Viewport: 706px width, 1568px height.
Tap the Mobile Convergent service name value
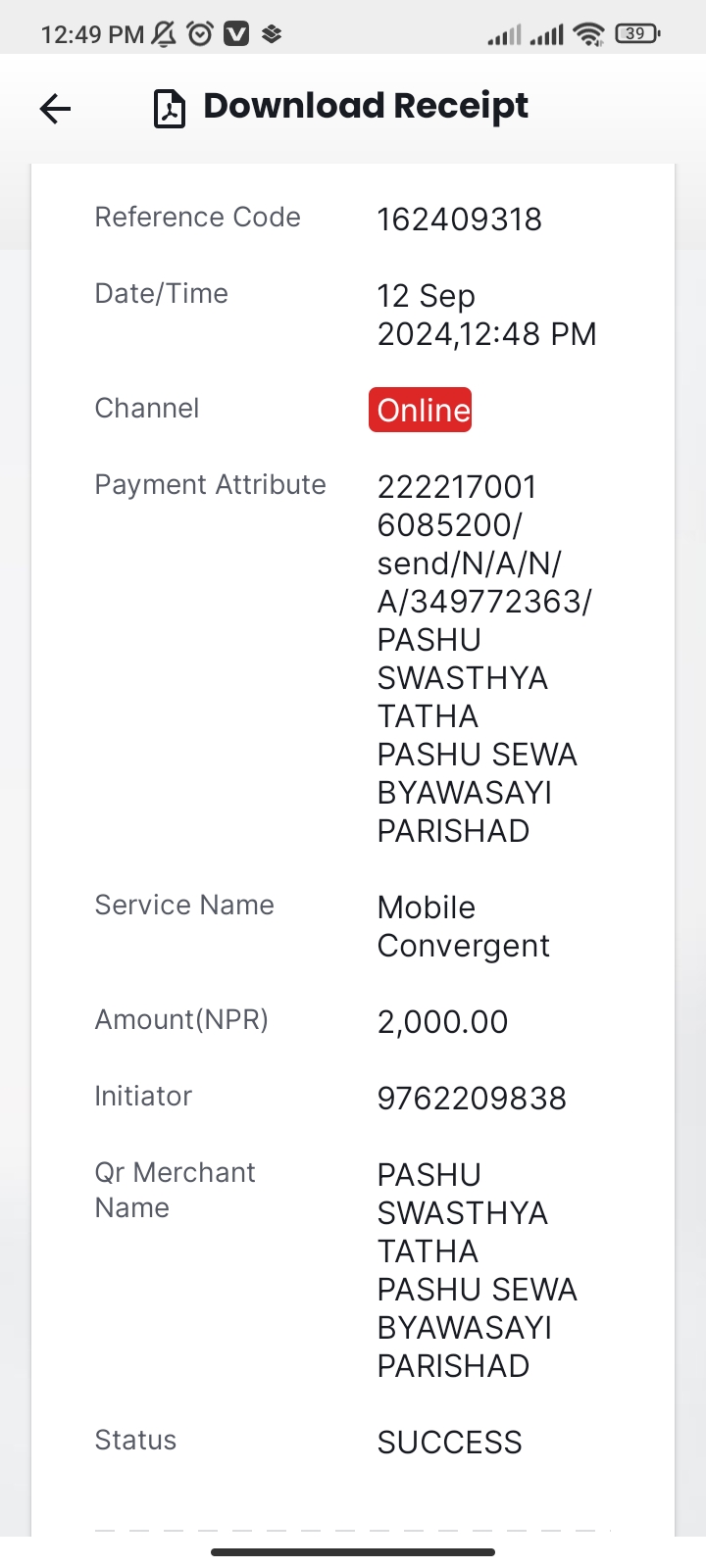point(464,926)
